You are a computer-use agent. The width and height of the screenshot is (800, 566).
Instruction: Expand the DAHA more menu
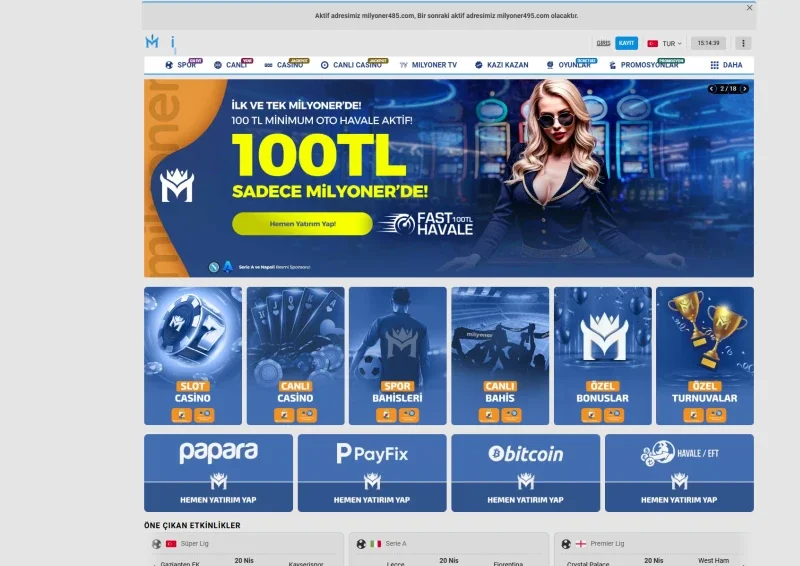tap(726, 65)
